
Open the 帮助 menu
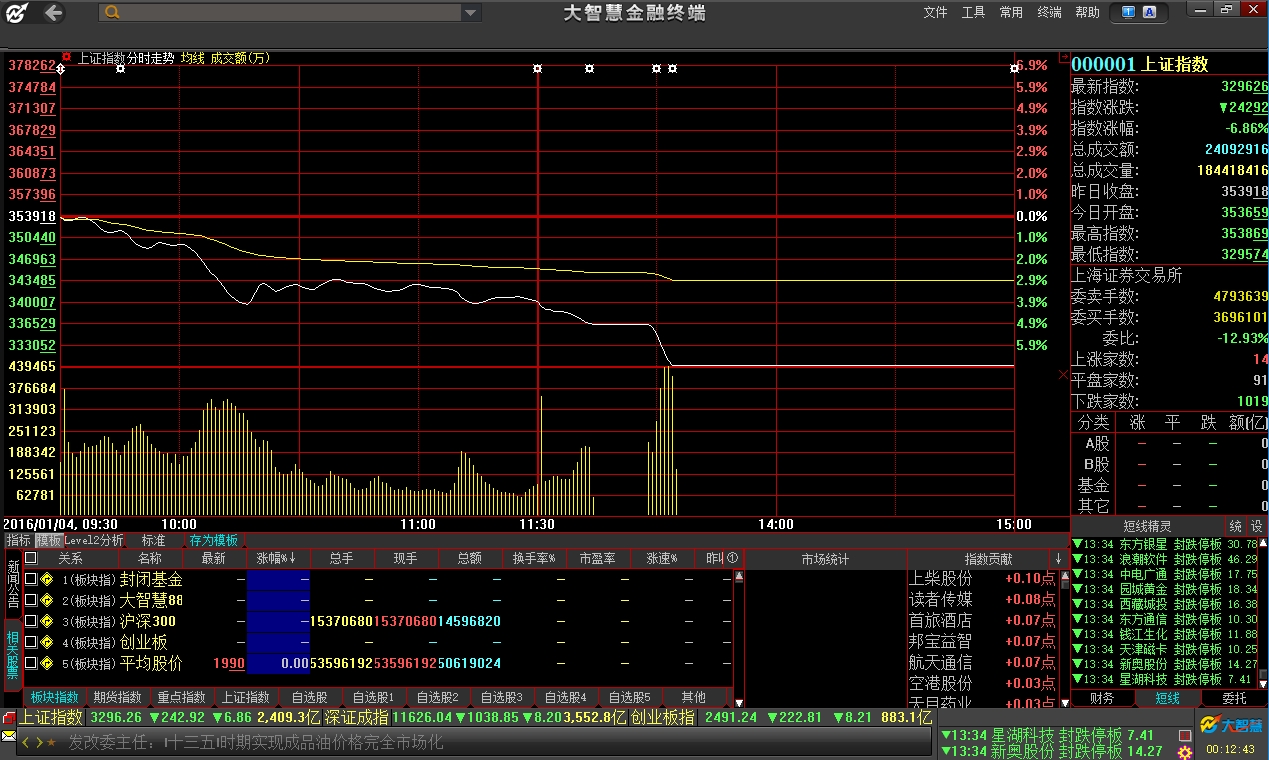click(x=1087, y=12)
